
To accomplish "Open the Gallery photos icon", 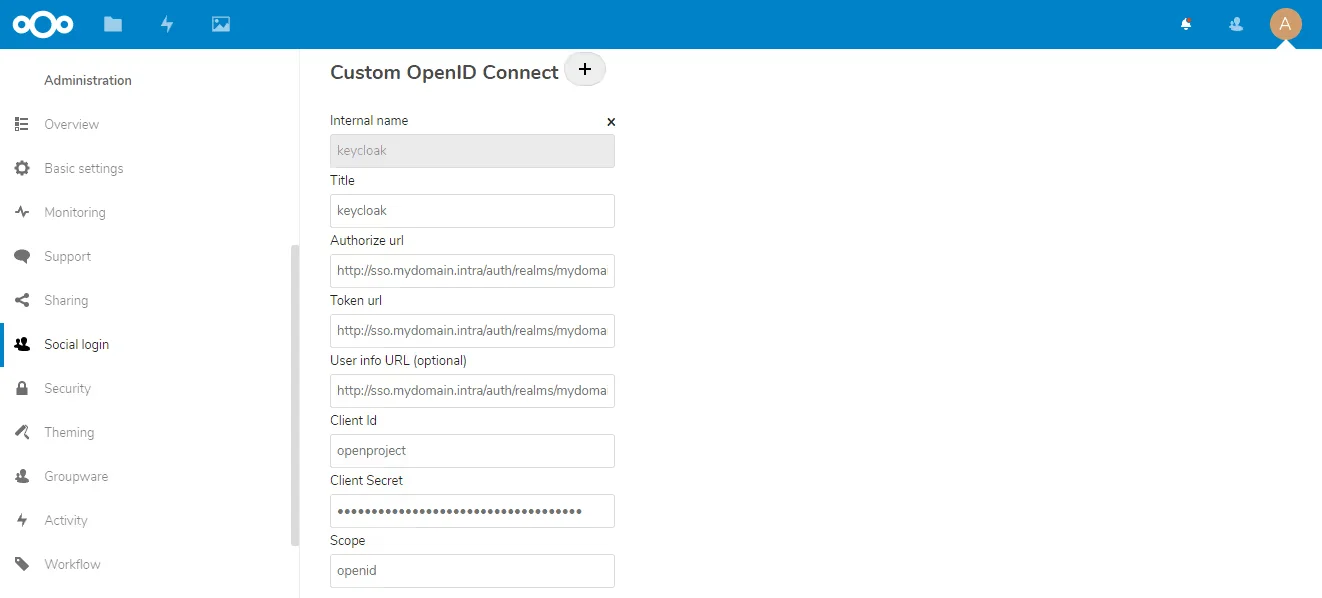I will (221, 24).
